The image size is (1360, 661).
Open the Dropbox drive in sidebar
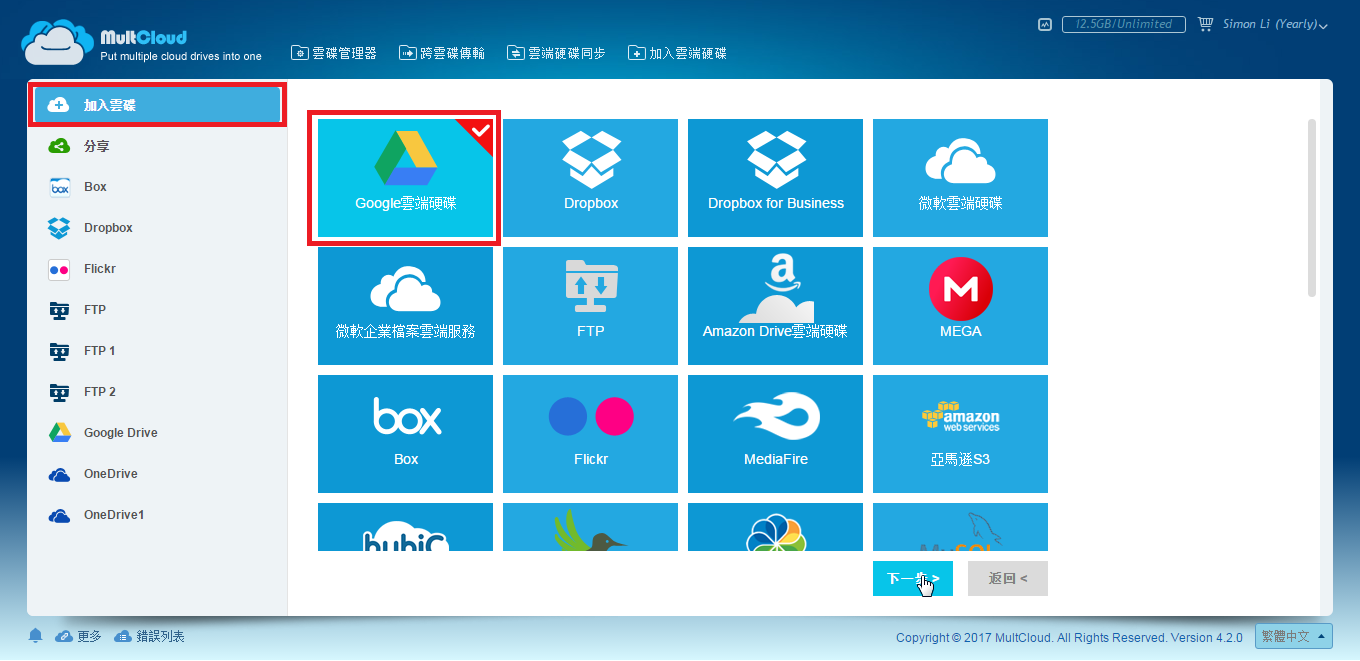point(157,228)
